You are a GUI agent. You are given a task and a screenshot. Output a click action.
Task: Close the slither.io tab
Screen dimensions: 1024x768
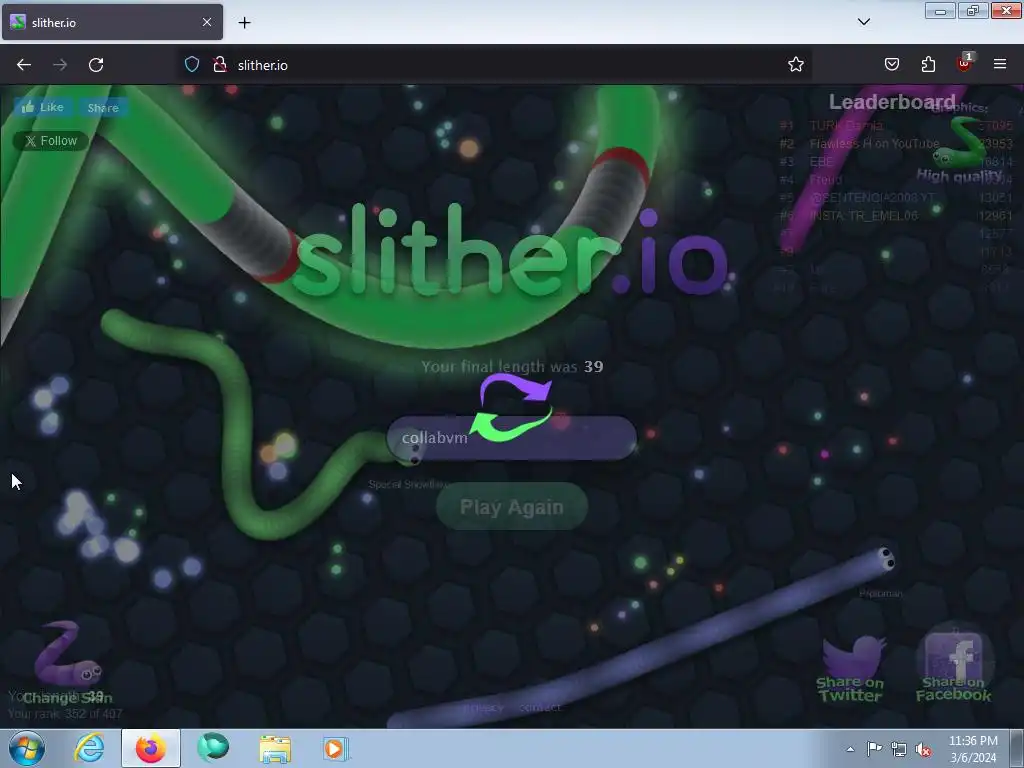coord(207,22)
